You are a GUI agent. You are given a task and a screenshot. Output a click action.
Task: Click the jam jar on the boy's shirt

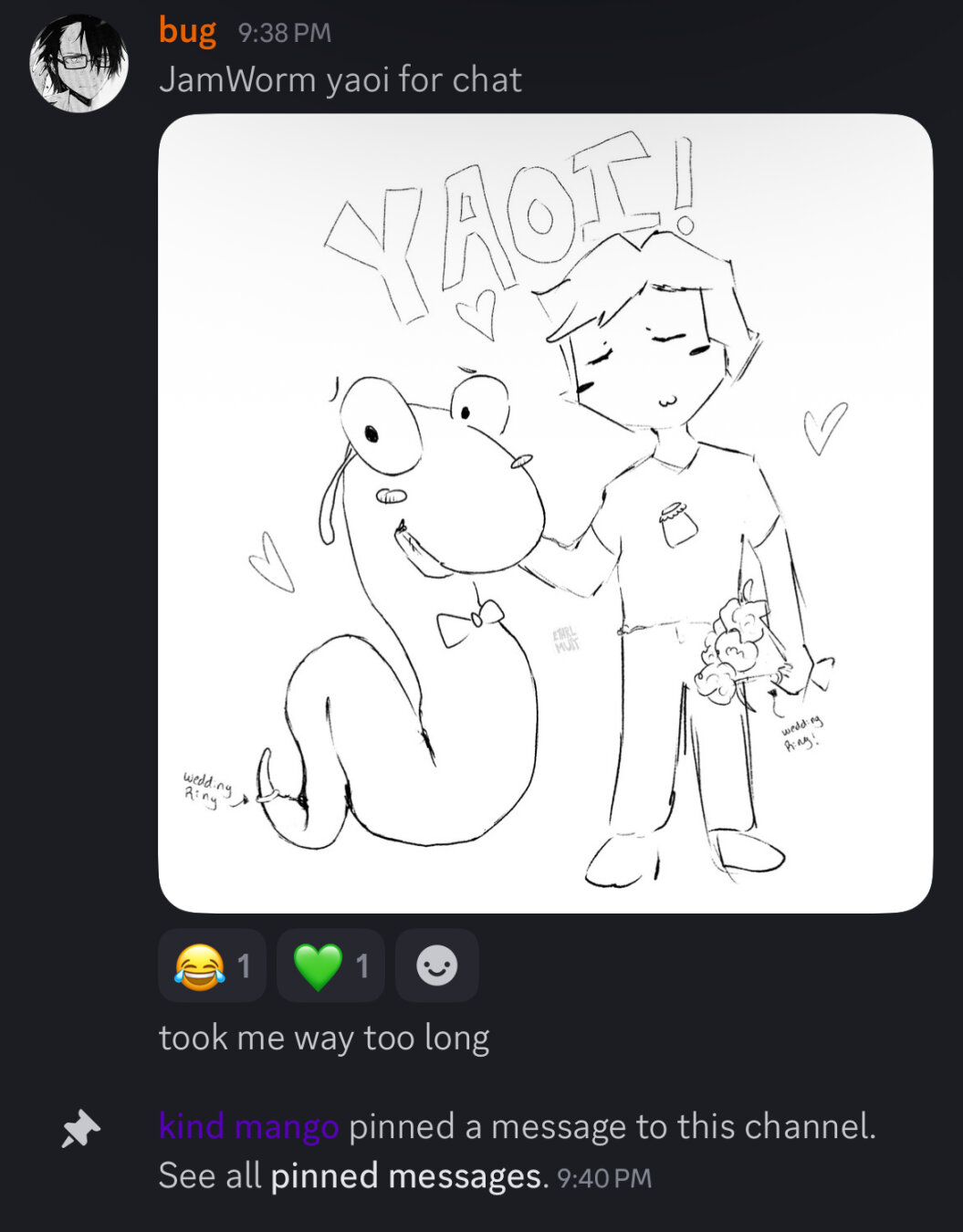point(678,525)
